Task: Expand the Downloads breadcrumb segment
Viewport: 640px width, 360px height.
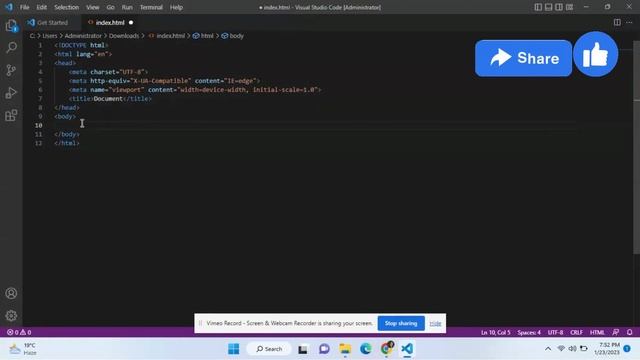Action: [x=124, y=36]
